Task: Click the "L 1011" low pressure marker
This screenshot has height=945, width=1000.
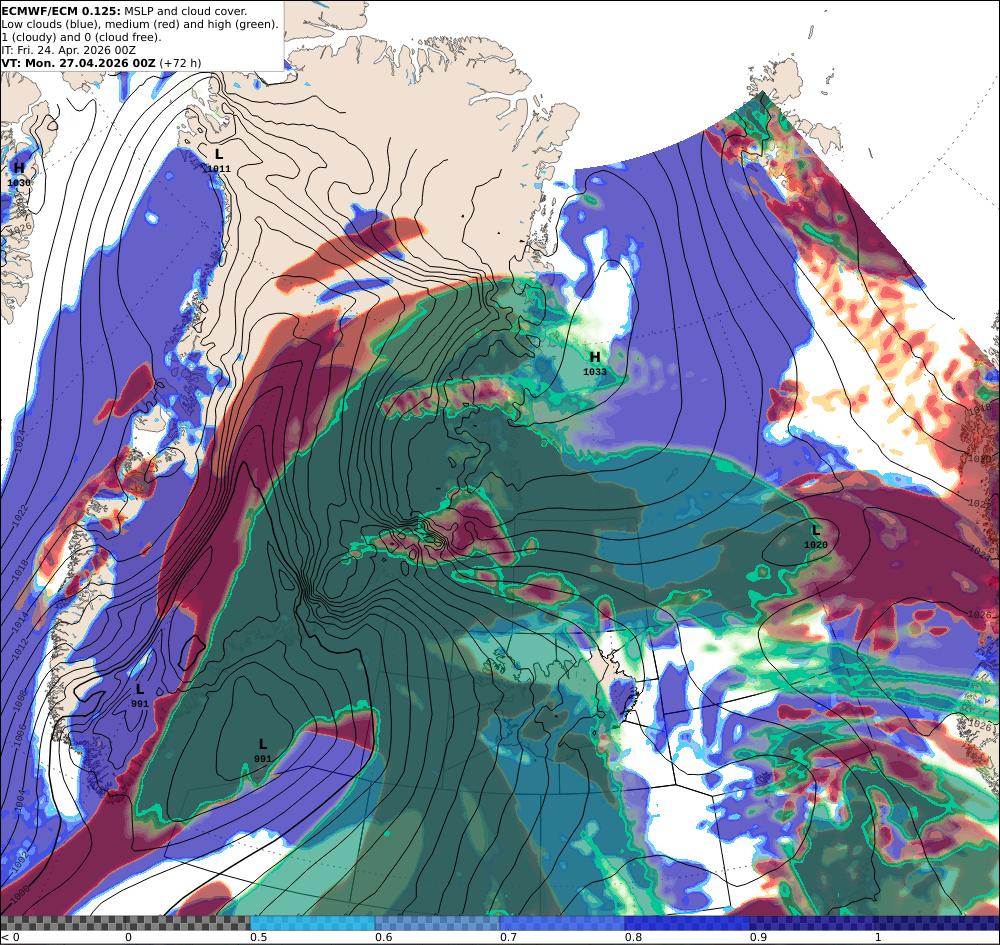Action: coord(219,161)
